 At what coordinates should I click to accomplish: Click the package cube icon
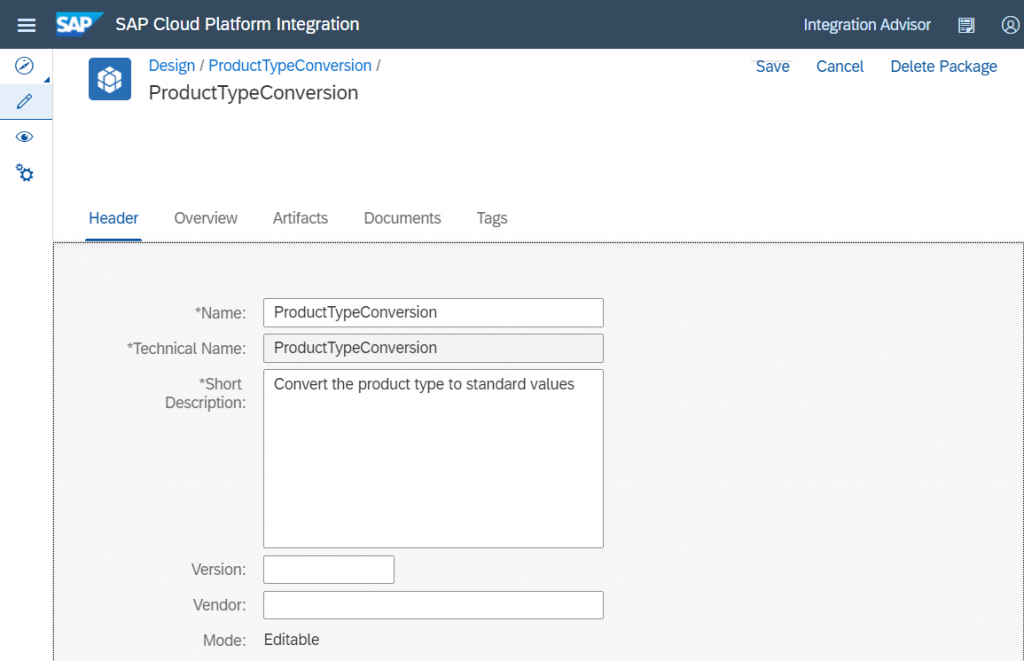(x=110, y=79)
